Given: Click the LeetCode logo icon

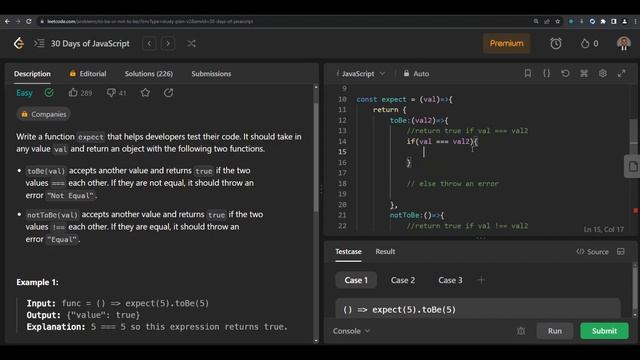Looking at the screenshot, I should pyautogui.click(x=19, y=43).
